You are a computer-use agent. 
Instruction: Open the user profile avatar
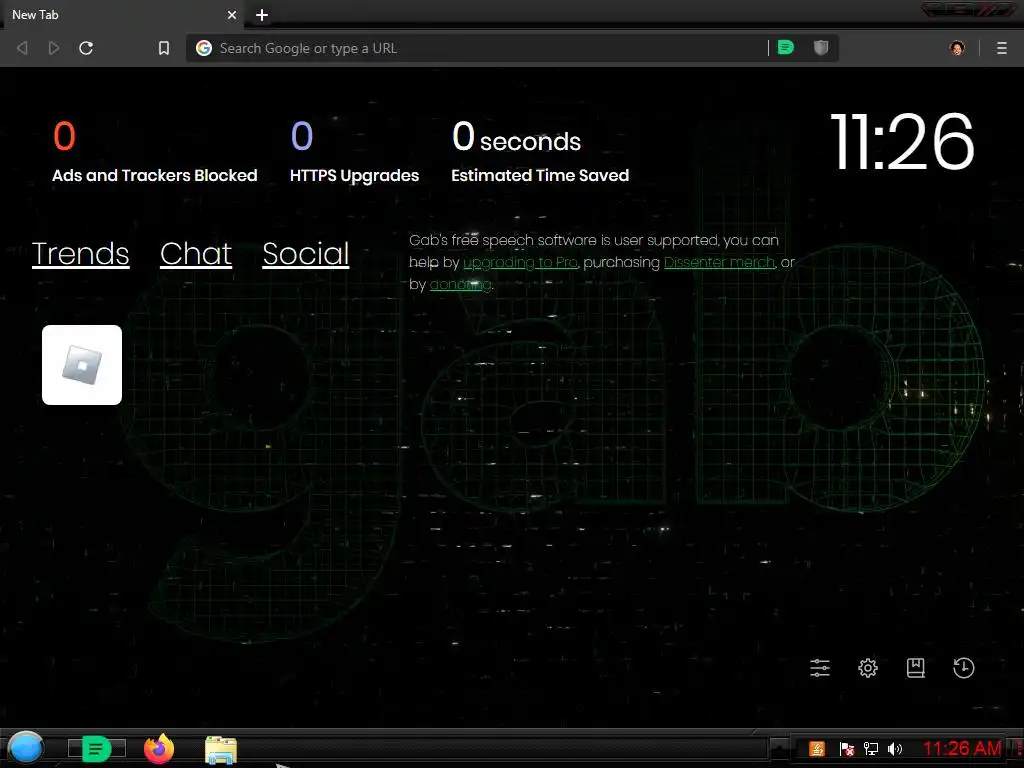pos(957,48)
